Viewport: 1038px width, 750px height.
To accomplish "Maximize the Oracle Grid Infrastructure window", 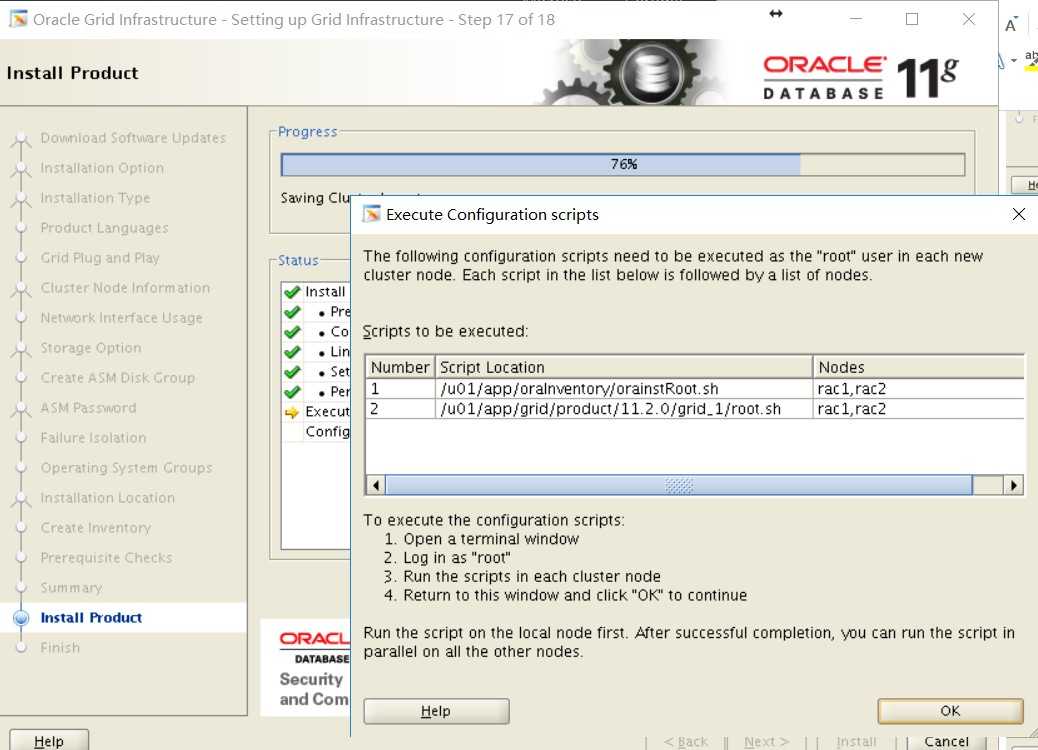I will click(912, 19).
